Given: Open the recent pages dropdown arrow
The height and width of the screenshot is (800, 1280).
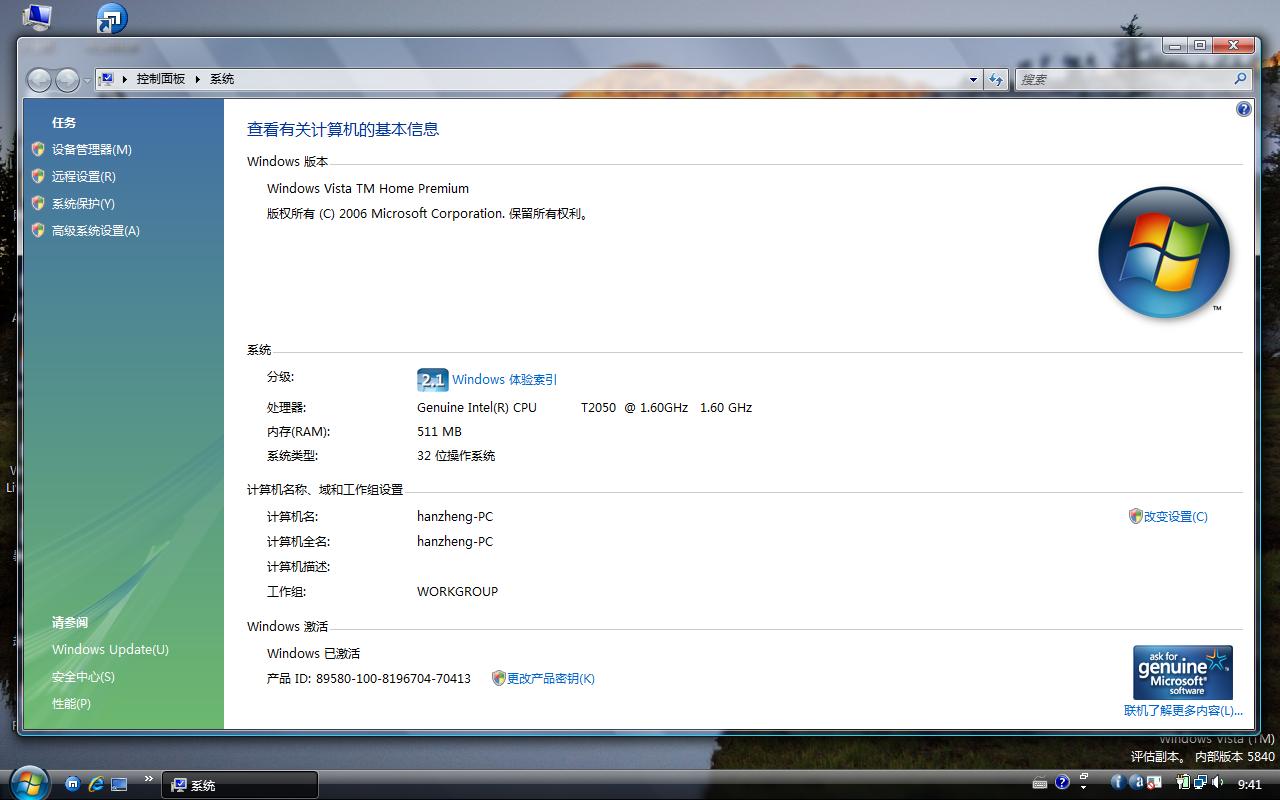Looking at the screenshot, I should click(87, 80).
